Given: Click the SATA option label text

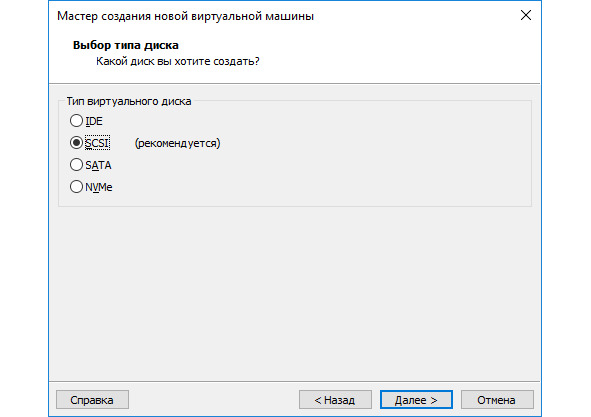Looking at the screenshot, I should click(98, 165).
